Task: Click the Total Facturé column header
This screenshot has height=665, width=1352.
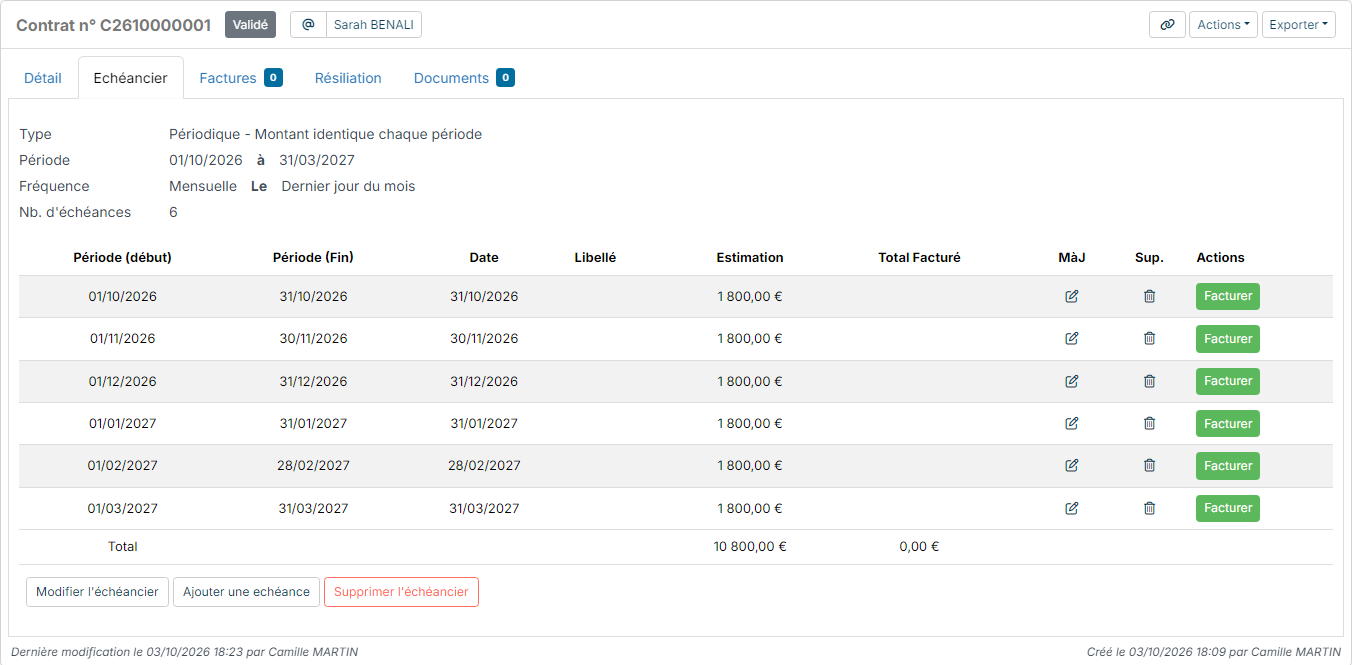Action: pyautogui.click(x=919, y=258)
